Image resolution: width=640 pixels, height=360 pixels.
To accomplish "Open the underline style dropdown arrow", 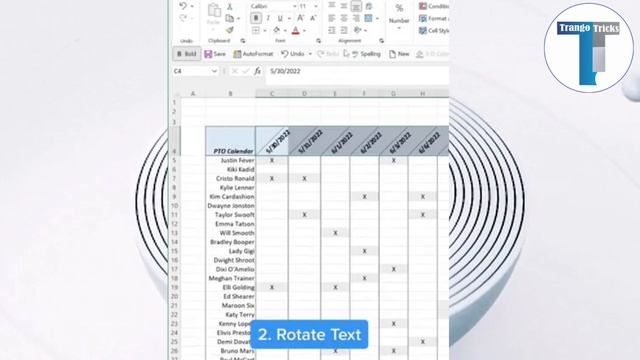I will 289,18.
